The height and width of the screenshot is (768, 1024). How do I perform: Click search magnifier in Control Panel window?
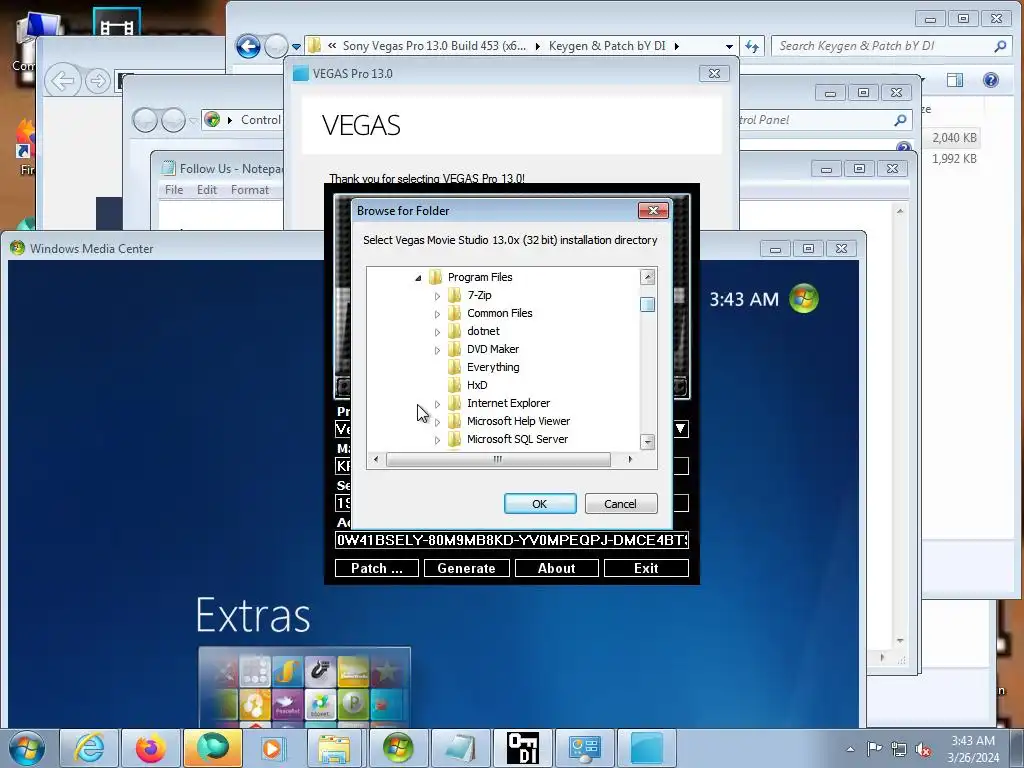[x=901, y=120]
